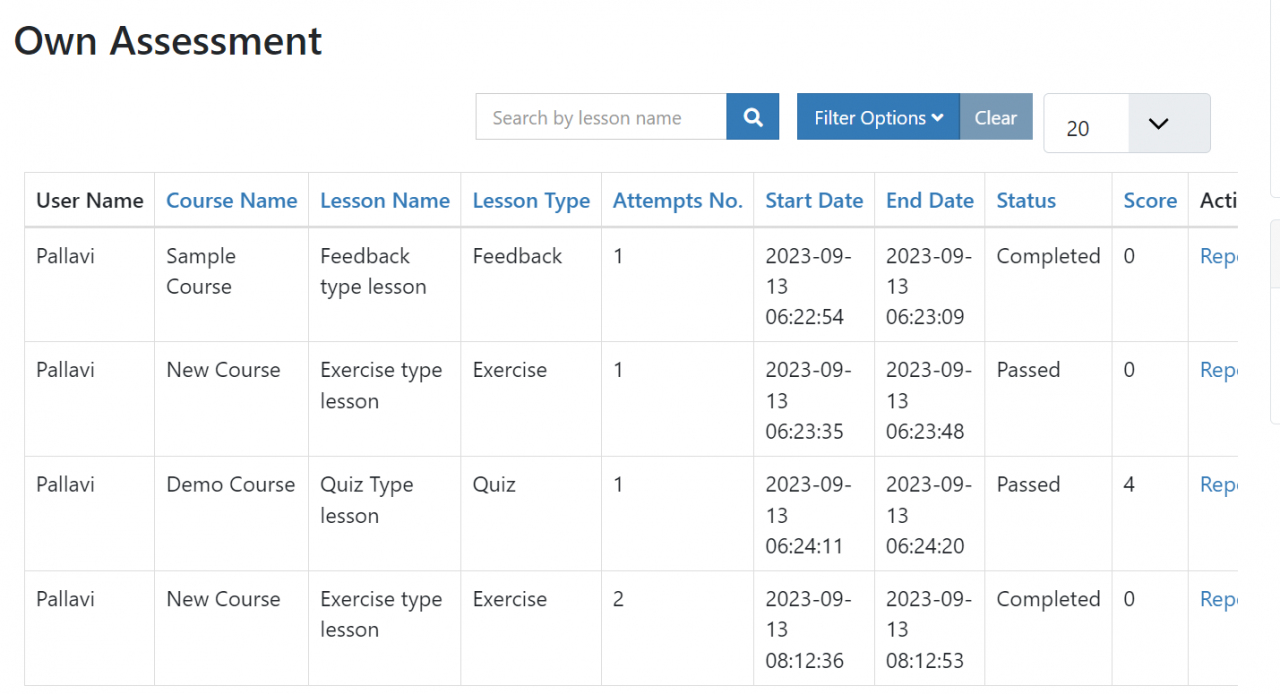
Task: Open Report for second Exercise lesson attempt
Action: 1219,599
